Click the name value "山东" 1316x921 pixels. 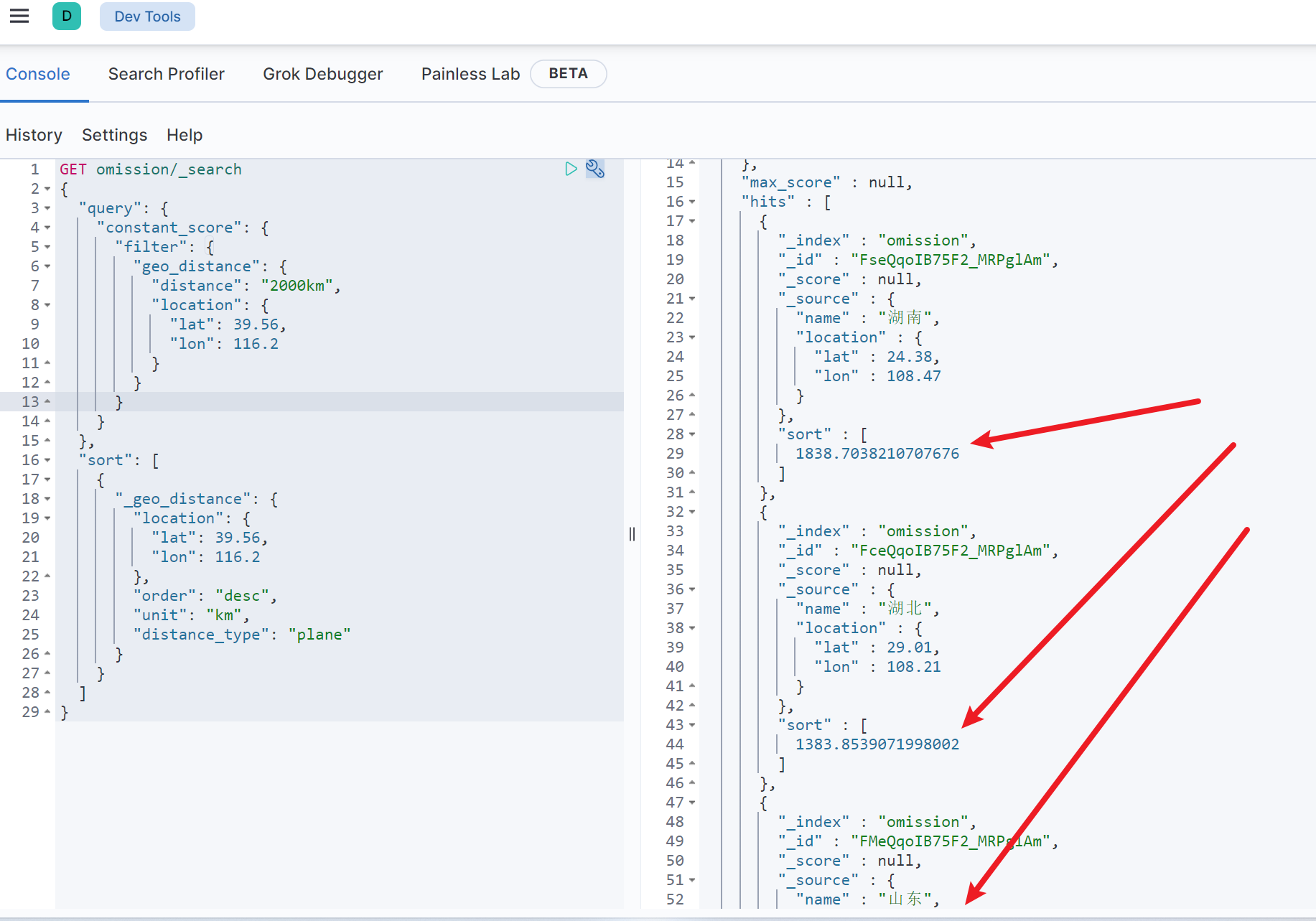point(905,899)
